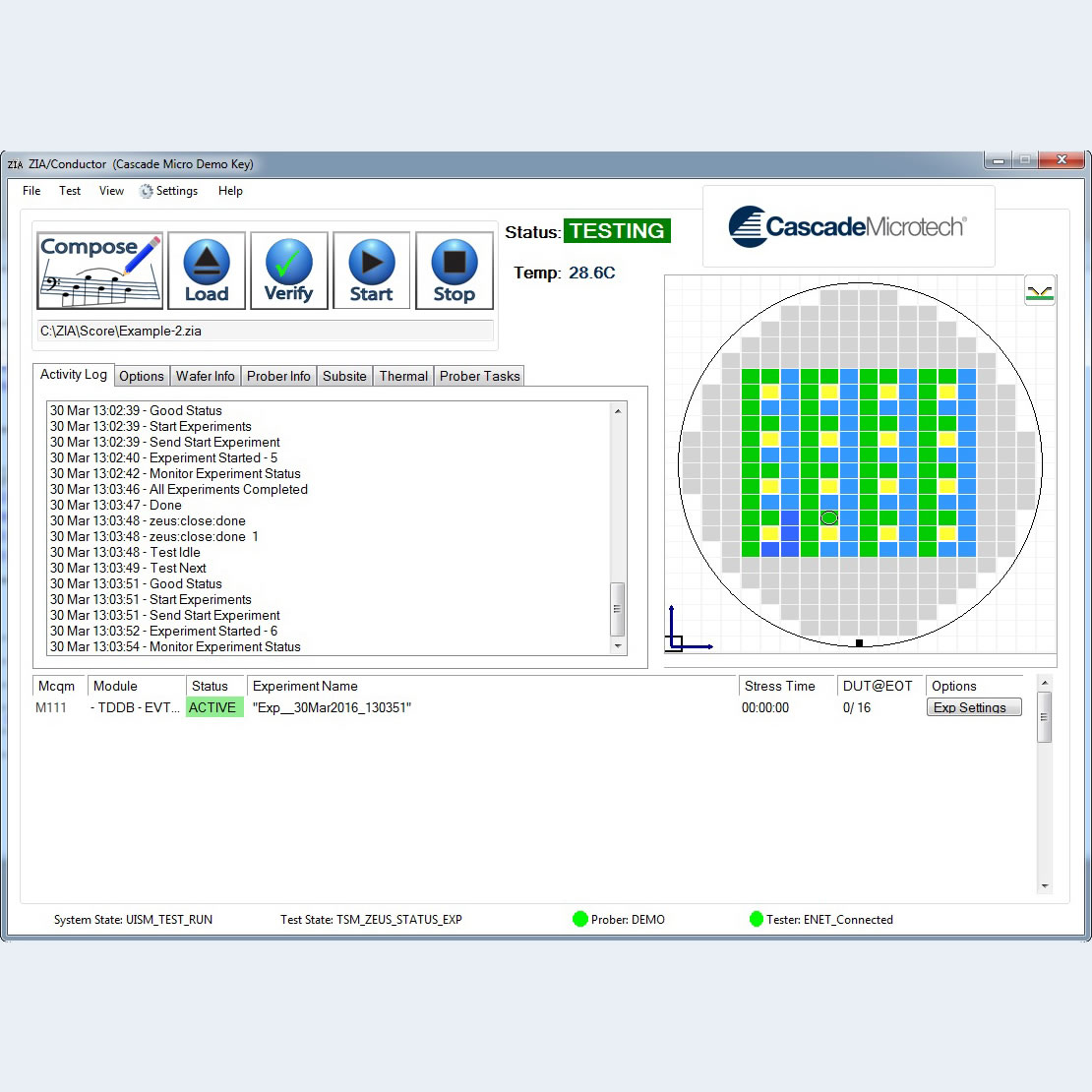
Task: Click the DUT count 0/ 16
Action: click(857, 707)
